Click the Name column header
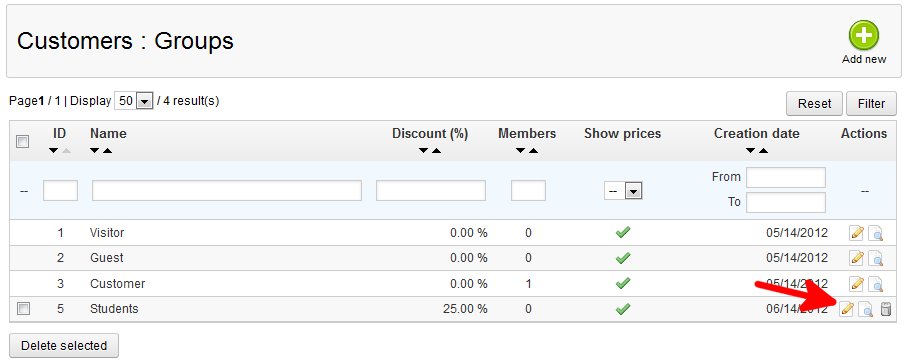909x364 pixels. (x=108, y=134)
